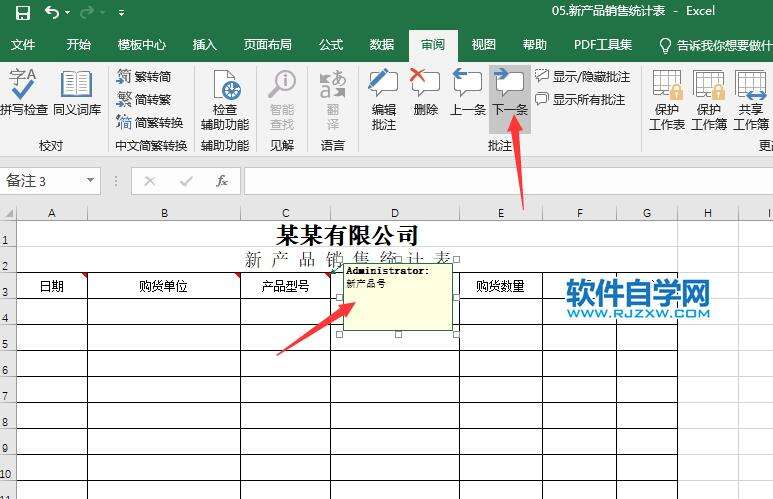Select column B header
The width and height of the screenshot is (773, 499).
coord(164,213)
